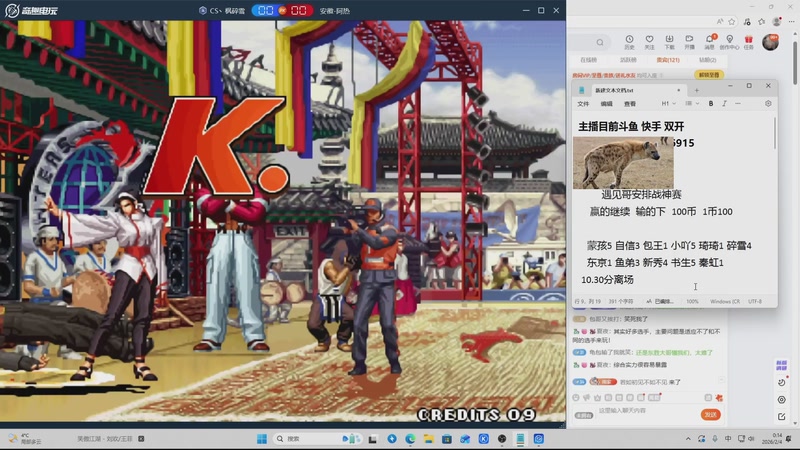Click the red fan badge icon in chat toolbar
The height and width of the screenshot is (450, 800).
tap(719, 397)
